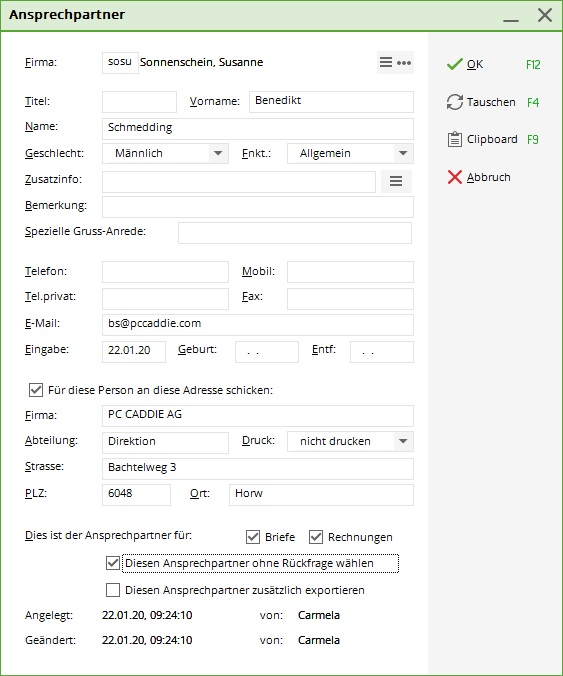The height and width of the screenshot is (676, 563).
Task: Uncheck 'Für diese Person an diese Adresse schicken'
Action: tap(36, 390)
